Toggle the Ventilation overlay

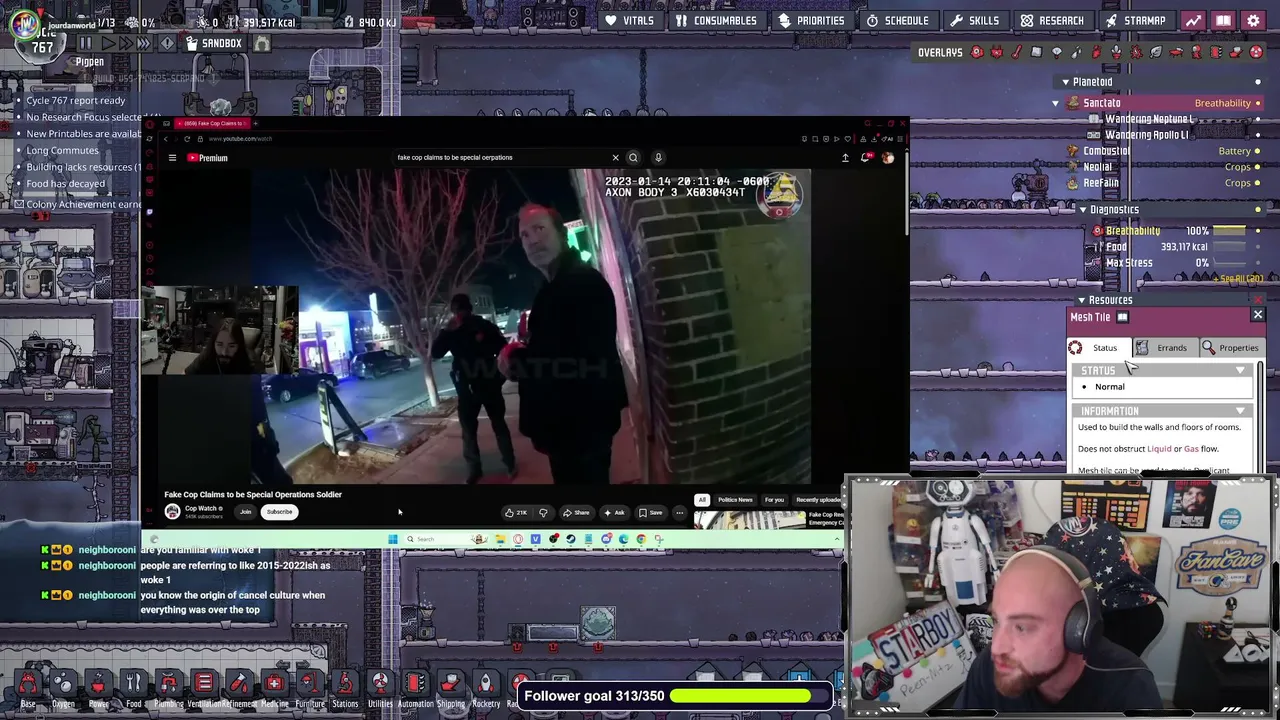(1097, 52)
